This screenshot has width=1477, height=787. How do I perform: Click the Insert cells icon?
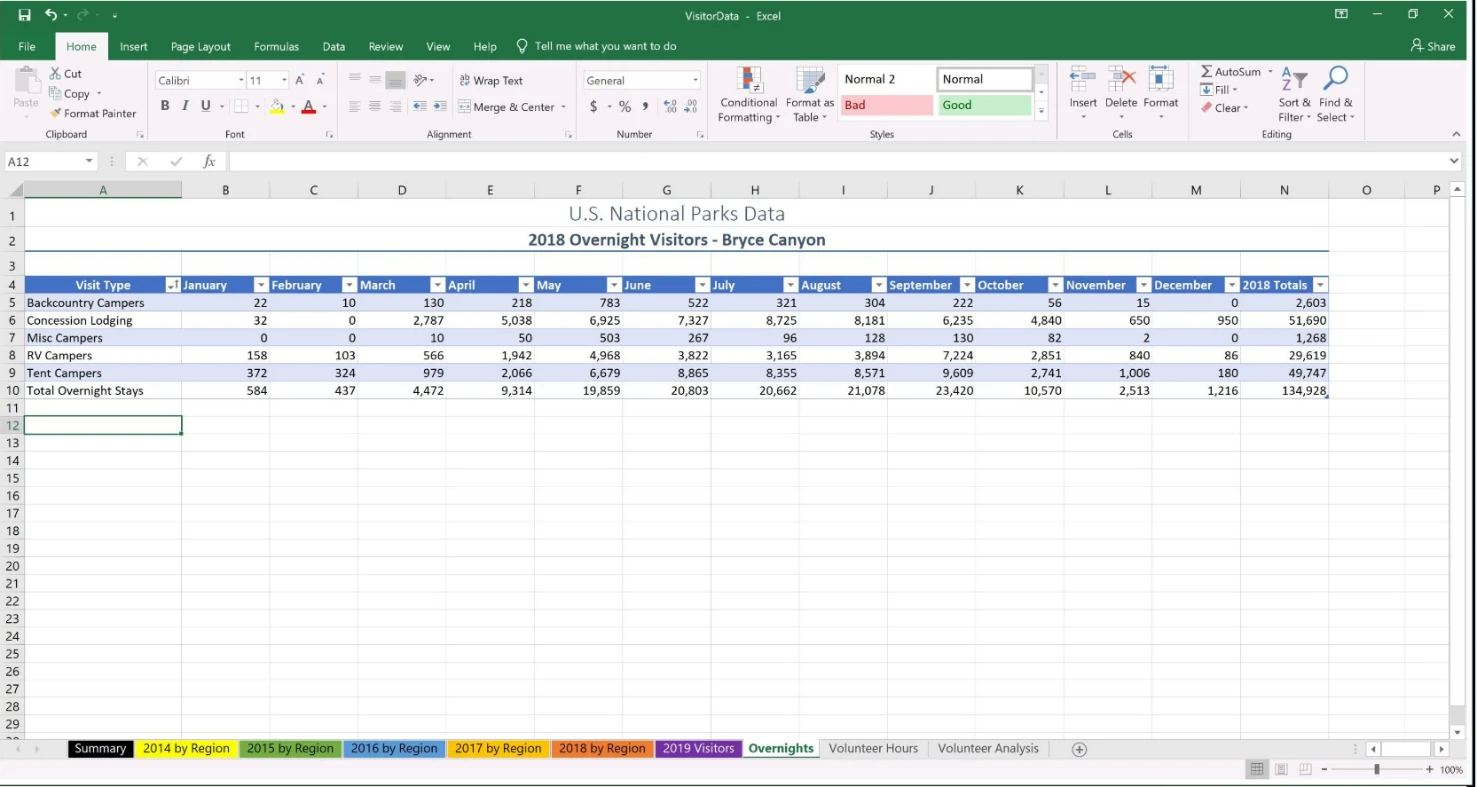1082,80
